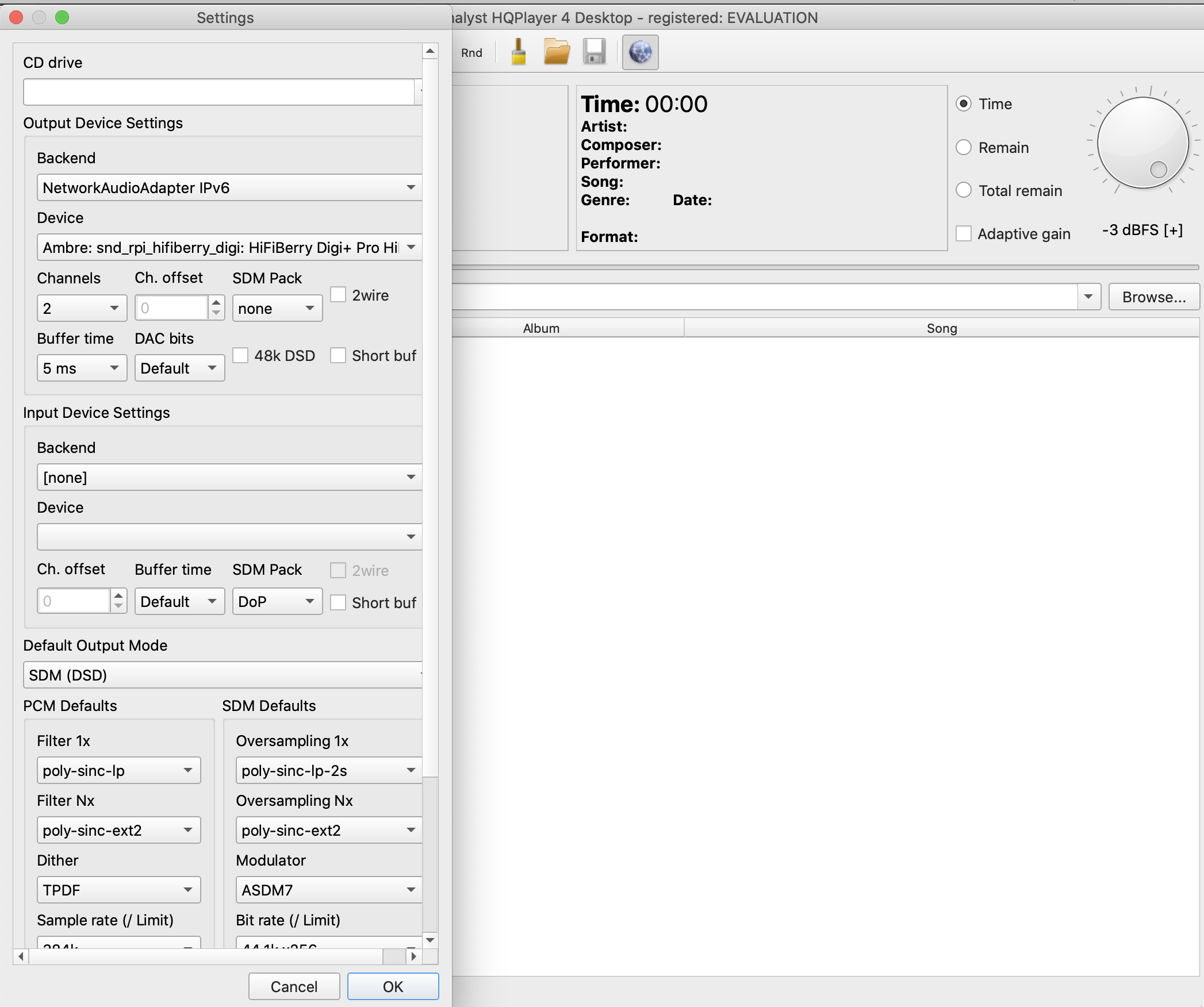The width and height of the screenshot is (1204, 1007).
Task: Click the Browse... button
Action: (x=1153, y=297)
